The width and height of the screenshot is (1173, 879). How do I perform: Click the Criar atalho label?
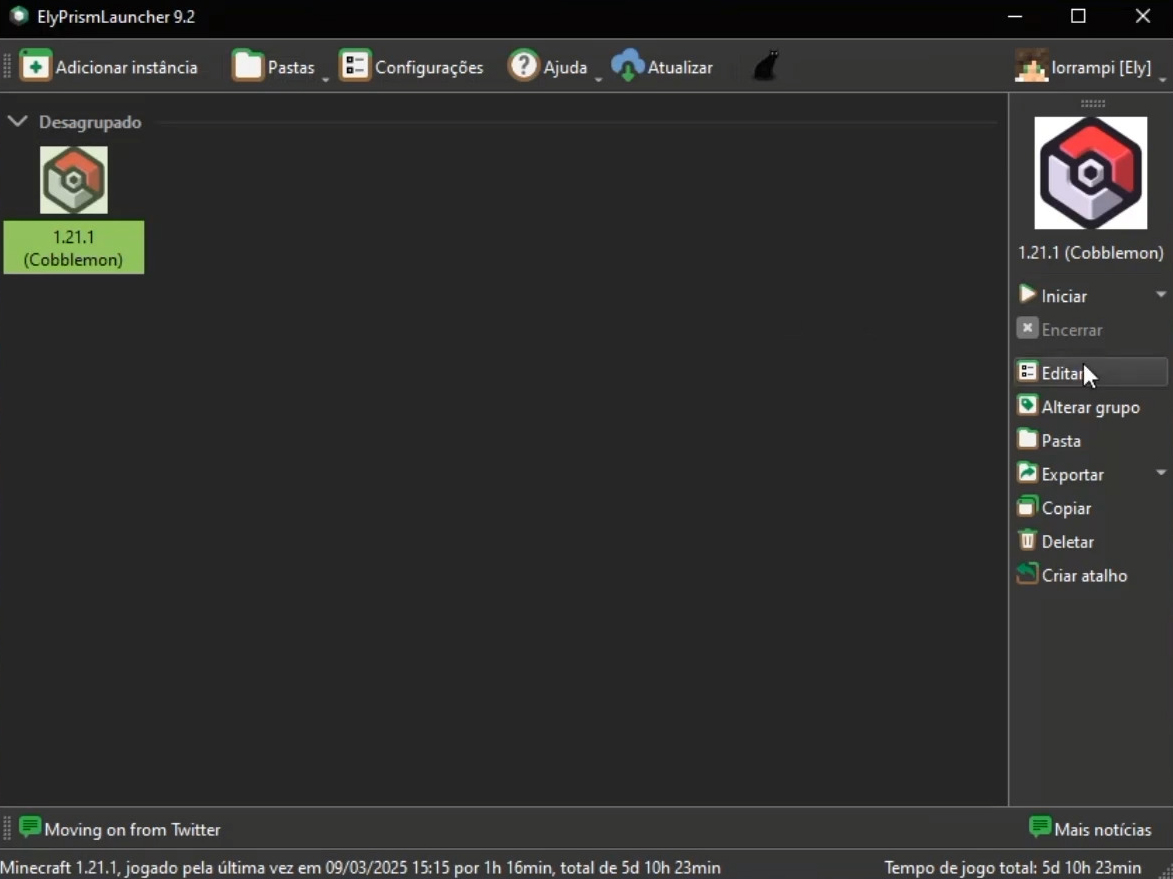click(x=1085, y=575)
